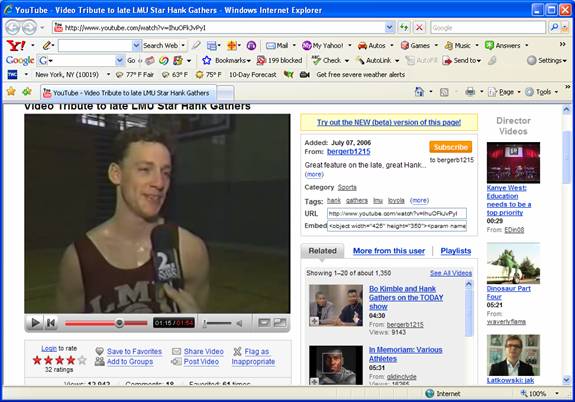The image size is (575, 402).
Task: Click the Share Video link
Action: (204, 351)
